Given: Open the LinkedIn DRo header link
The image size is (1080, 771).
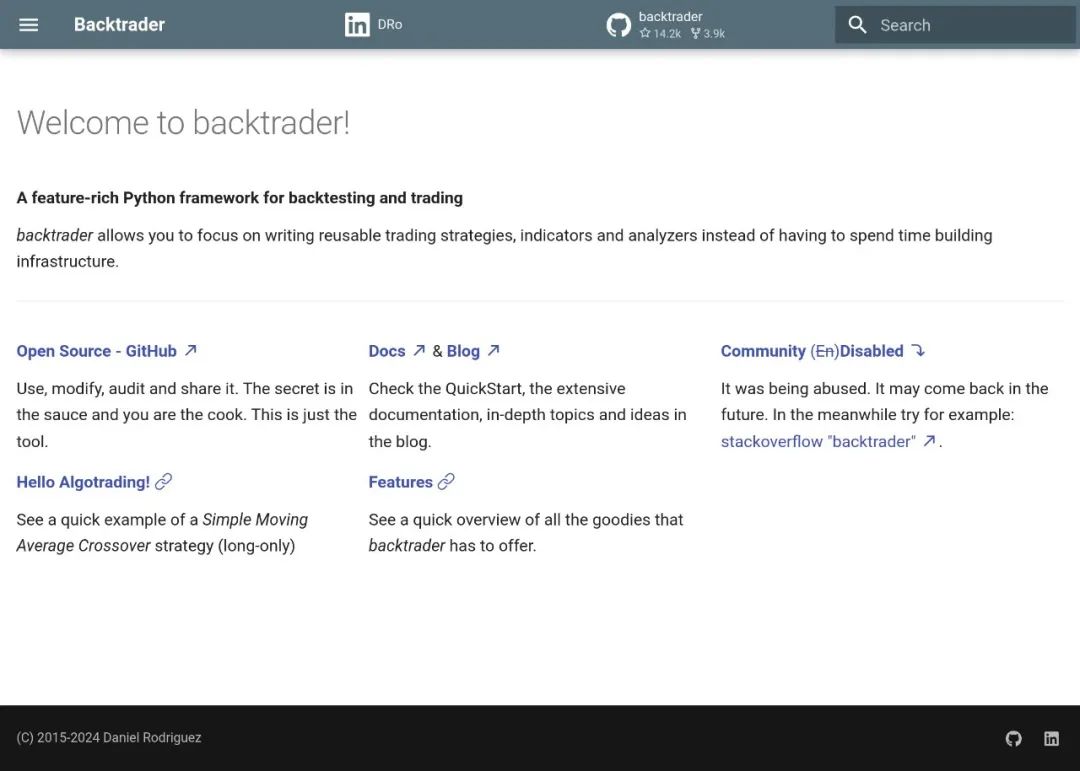Looking at the screenshot, I should (373, 25).
